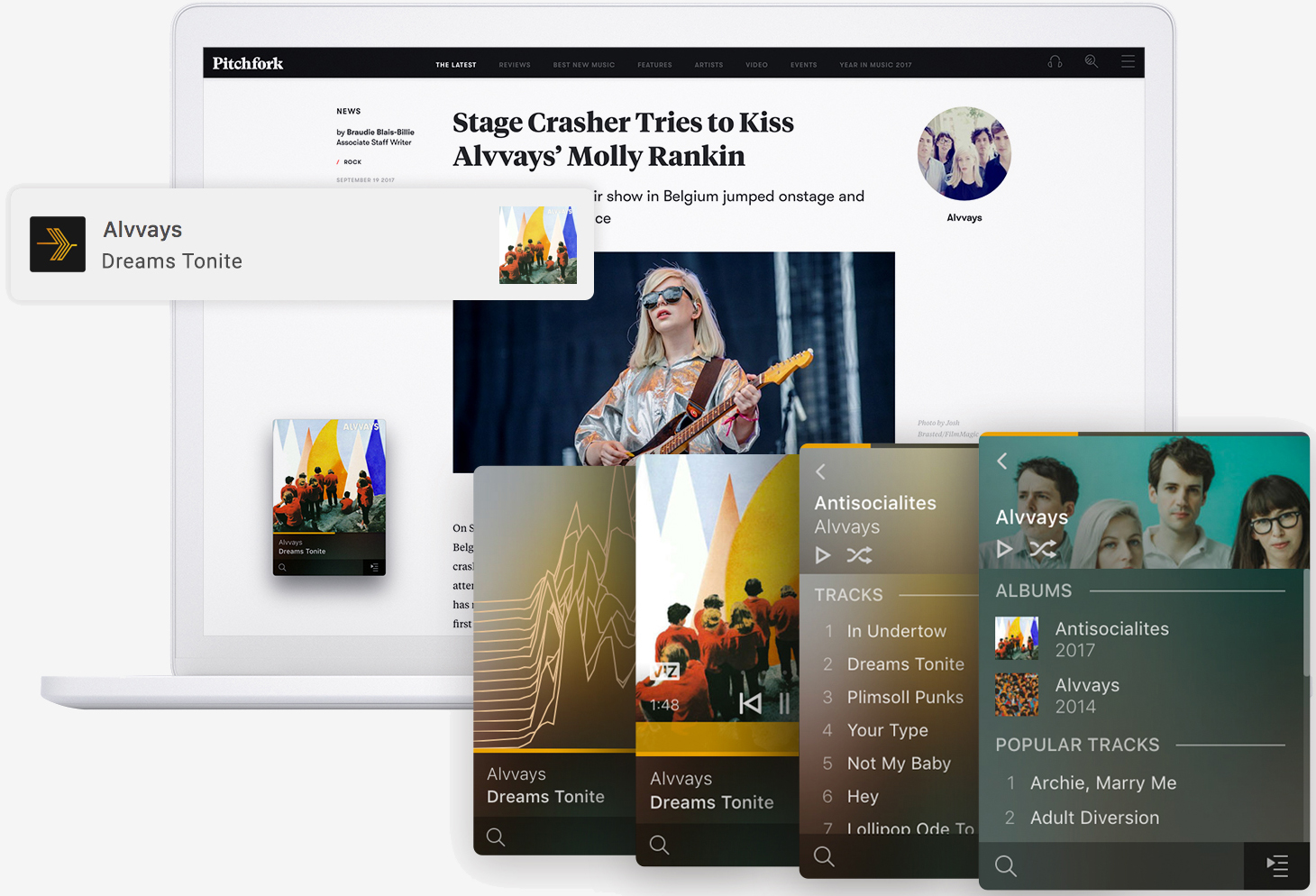
Task: Play track 4 Your Type
Action: click(889, 730)
